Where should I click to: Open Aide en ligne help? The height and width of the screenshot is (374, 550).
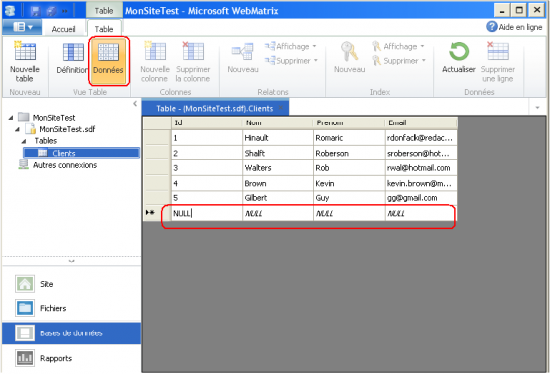[514, 27]
